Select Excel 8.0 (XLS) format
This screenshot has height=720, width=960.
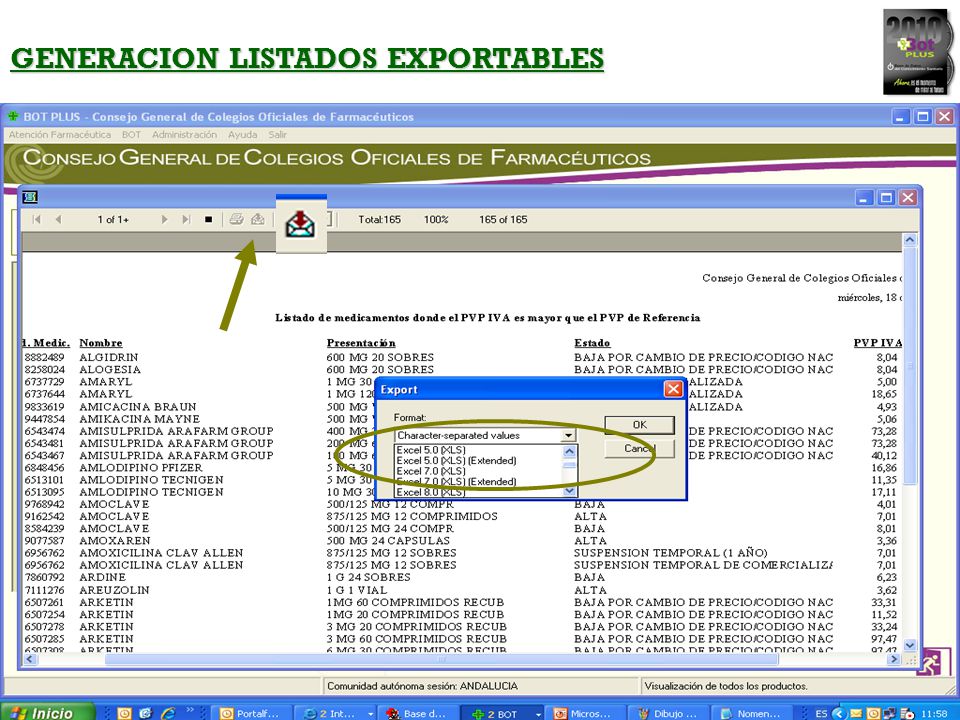430,492
